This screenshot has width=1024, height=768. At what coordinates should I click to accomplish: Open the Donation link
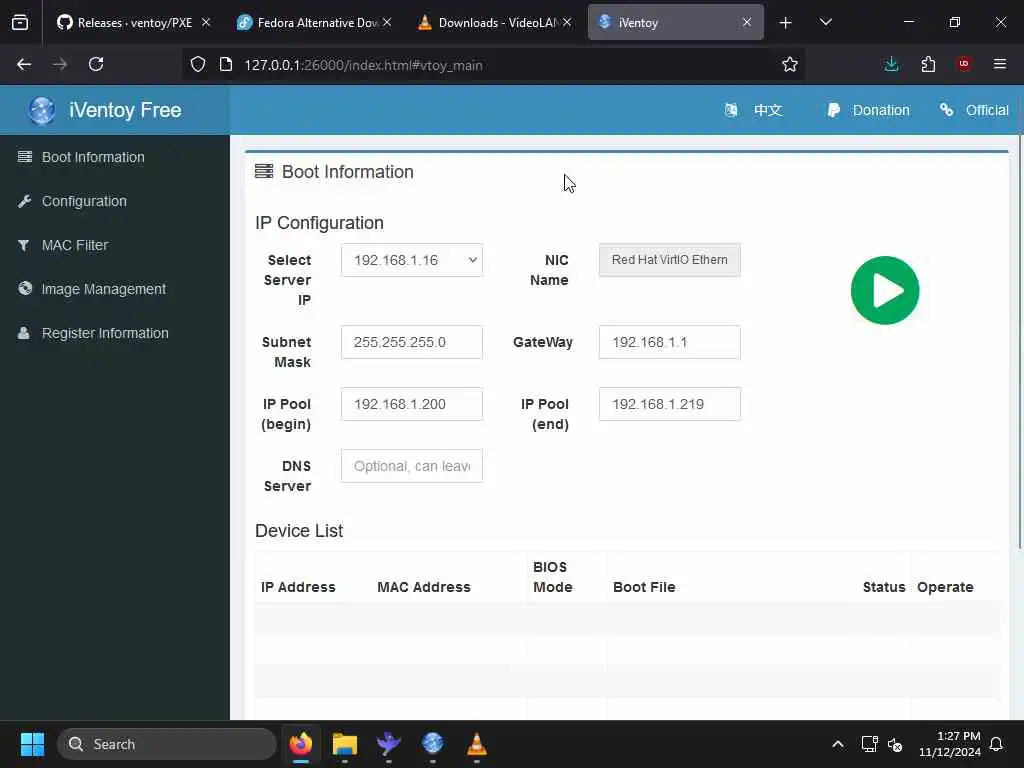tap(881, 110)
